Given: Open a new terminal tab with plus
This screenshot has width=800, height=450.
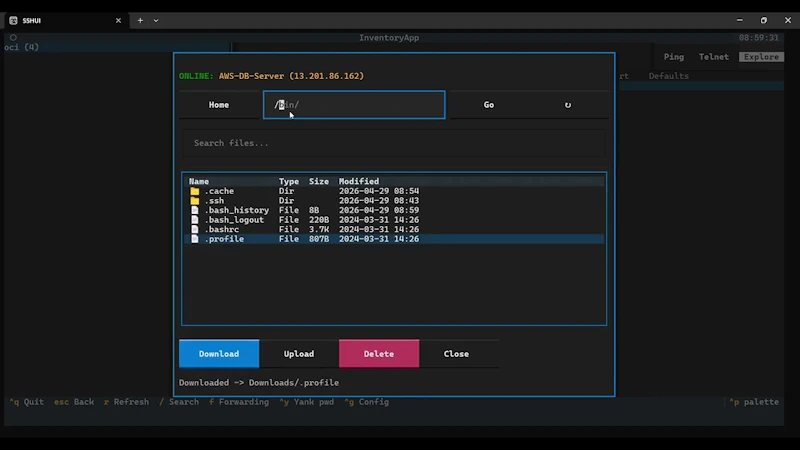Looking at the screenshot, I should point(140,20).
